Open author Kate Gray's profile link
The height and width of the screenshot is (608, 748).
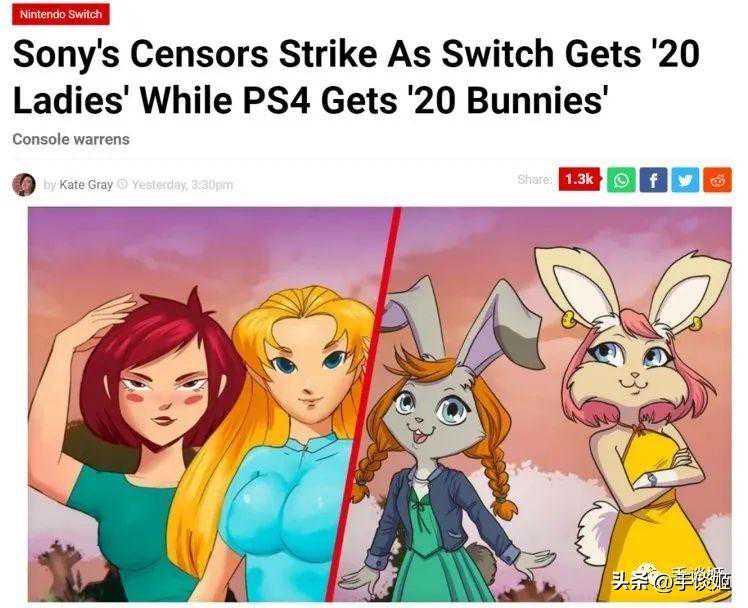click(x=86, y=185)
